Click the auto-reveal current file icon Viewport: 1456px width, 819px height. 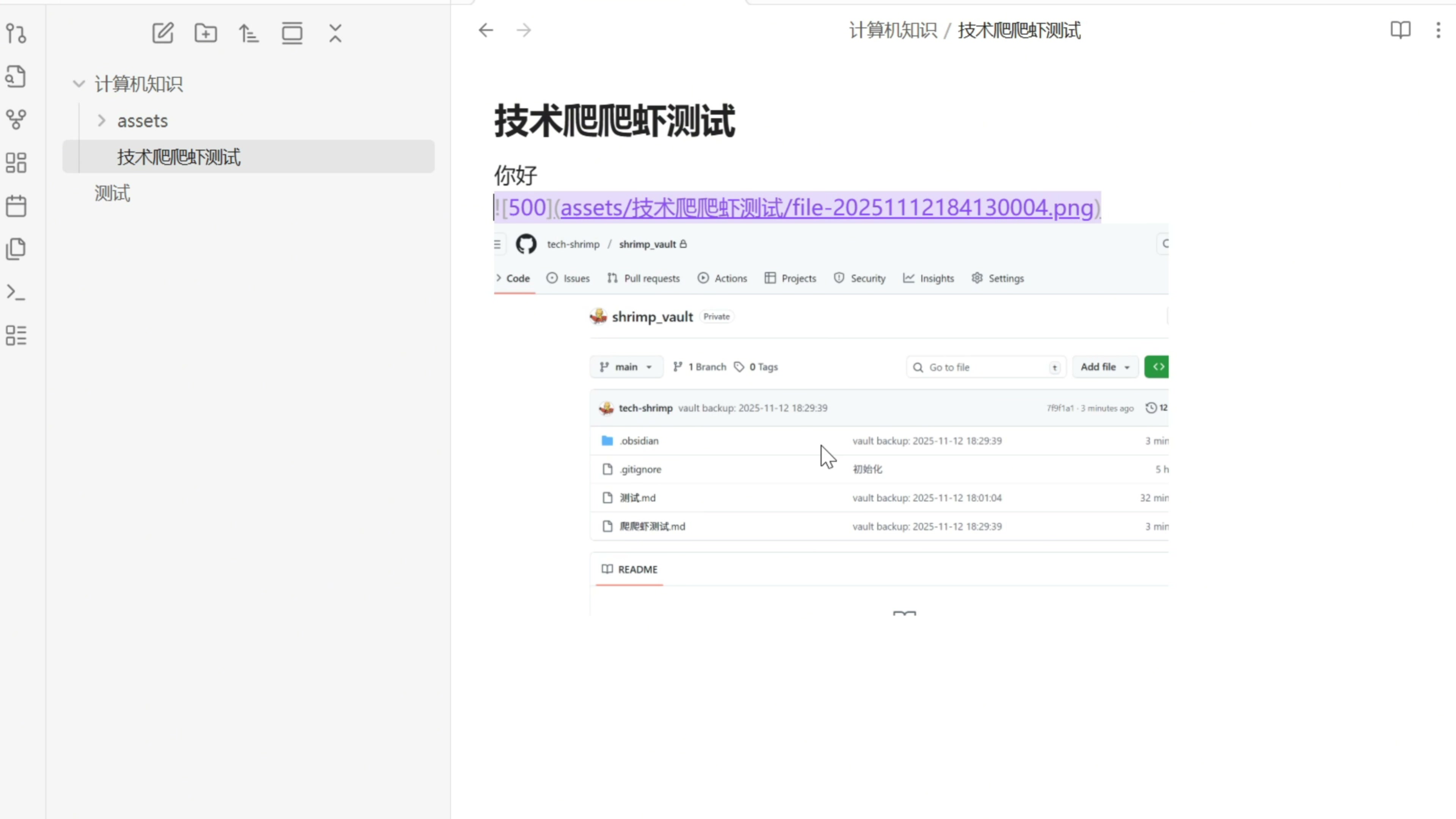point(292,33)
